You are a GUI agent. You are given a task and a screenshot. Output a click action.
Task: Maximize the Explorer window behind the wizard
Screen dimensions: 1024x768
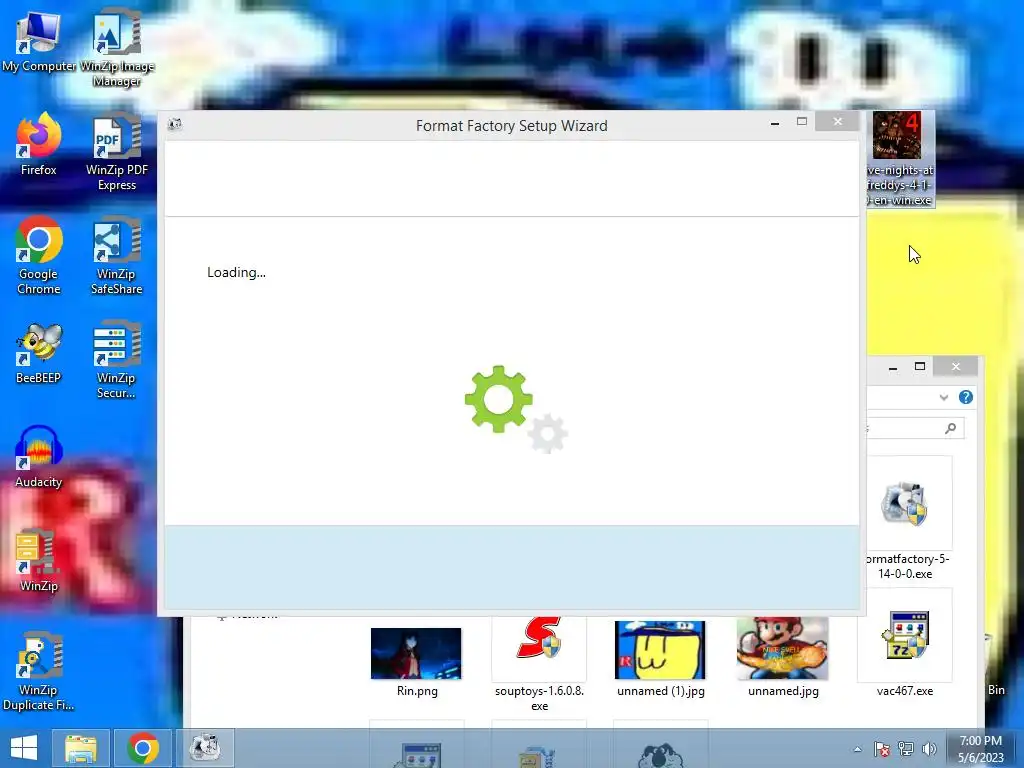coord(920,366)
